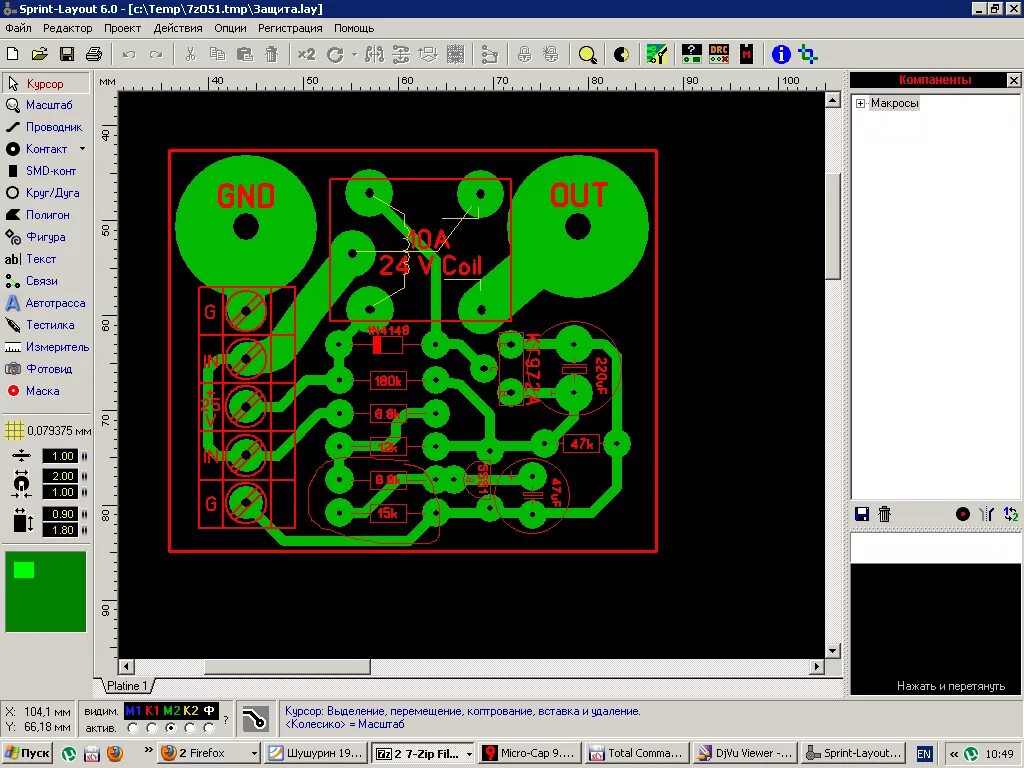Screen dimensions: 1024x768
Task: Set M1 as the active layer
Action: click(x=133, y=728)
